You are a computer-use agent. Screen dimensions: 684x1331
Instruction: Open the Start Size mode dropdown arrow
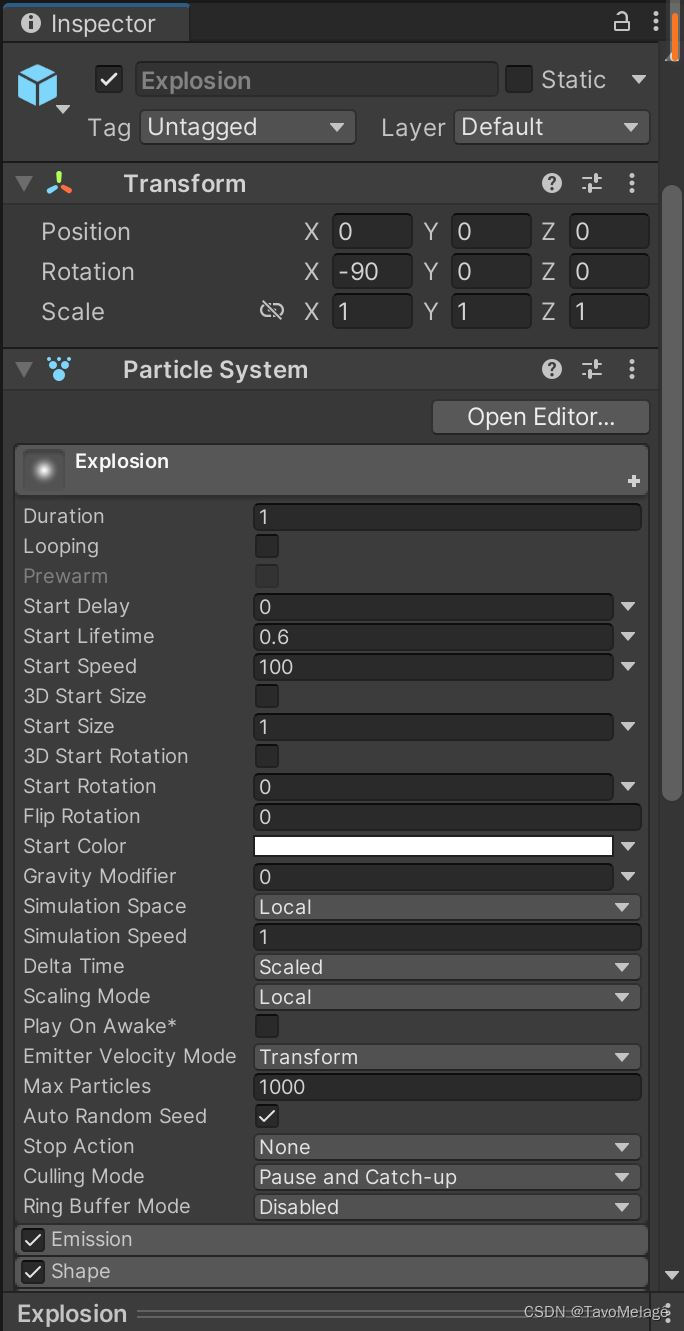pyautogui.click(x=628, y=726)
